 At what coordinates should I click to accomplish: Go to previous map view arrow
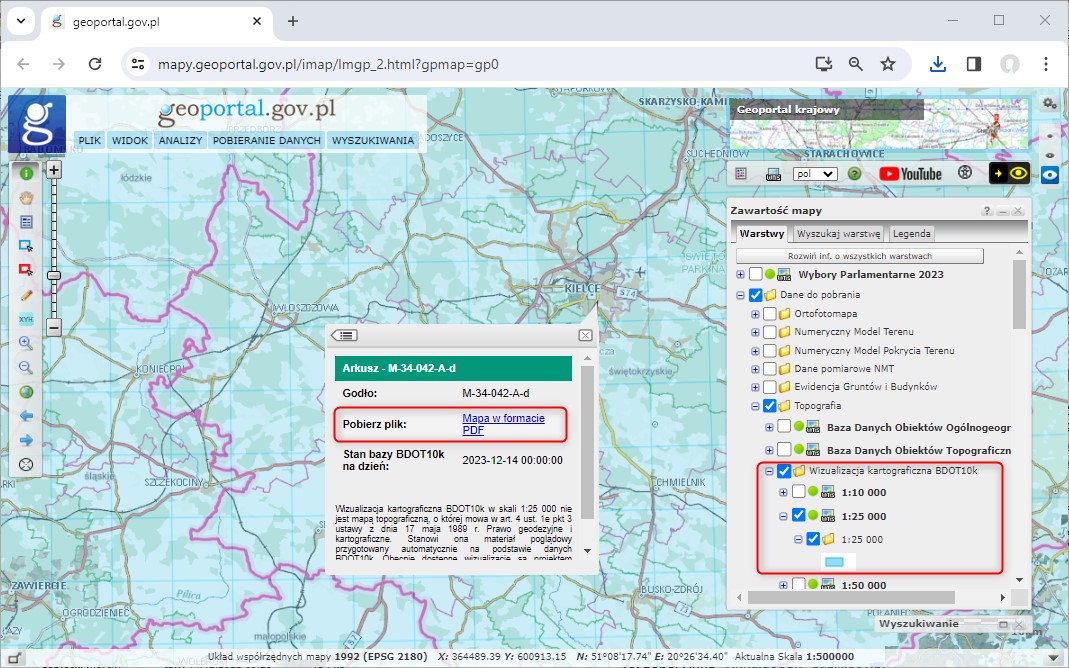point(26,416)
